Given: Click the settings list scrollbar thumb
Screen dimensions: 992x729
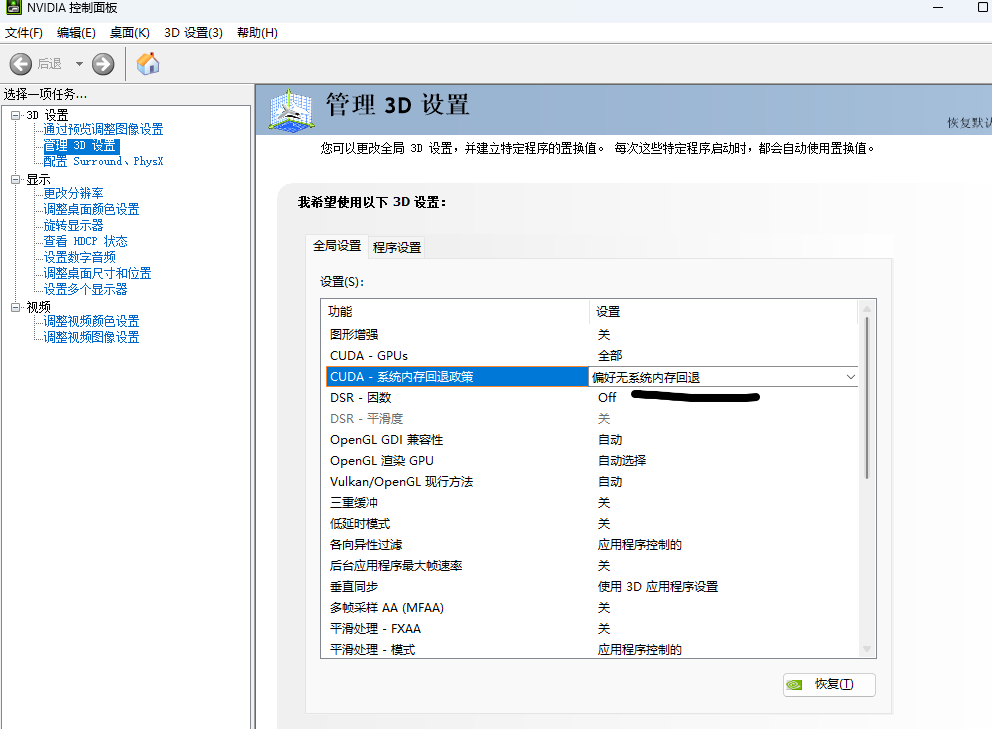Looking at the screenshot, I should (867, 397).
